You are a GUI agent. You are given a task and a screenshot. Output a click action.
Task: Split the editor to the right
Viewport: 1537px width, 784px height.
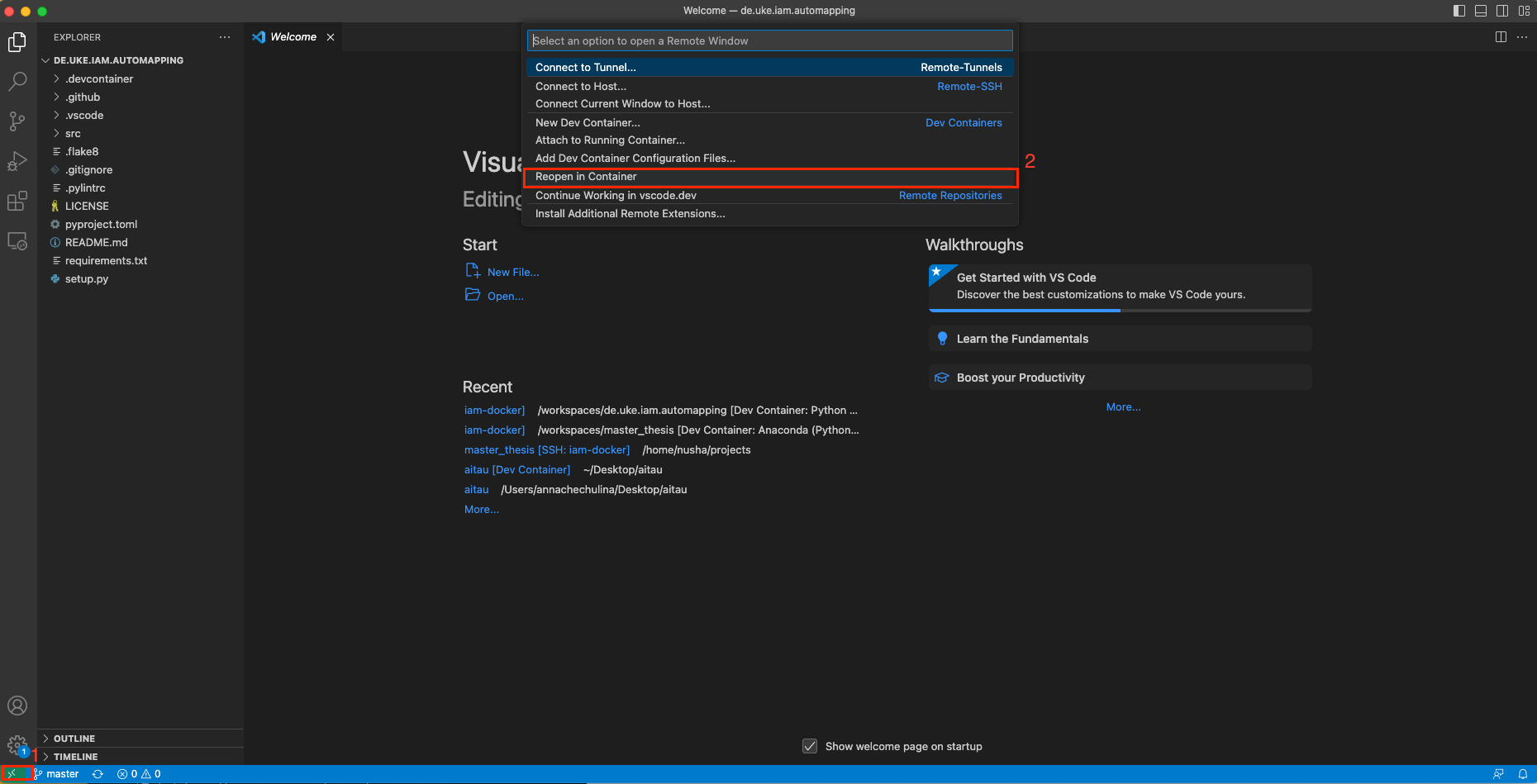click(x=1501, y=37)
